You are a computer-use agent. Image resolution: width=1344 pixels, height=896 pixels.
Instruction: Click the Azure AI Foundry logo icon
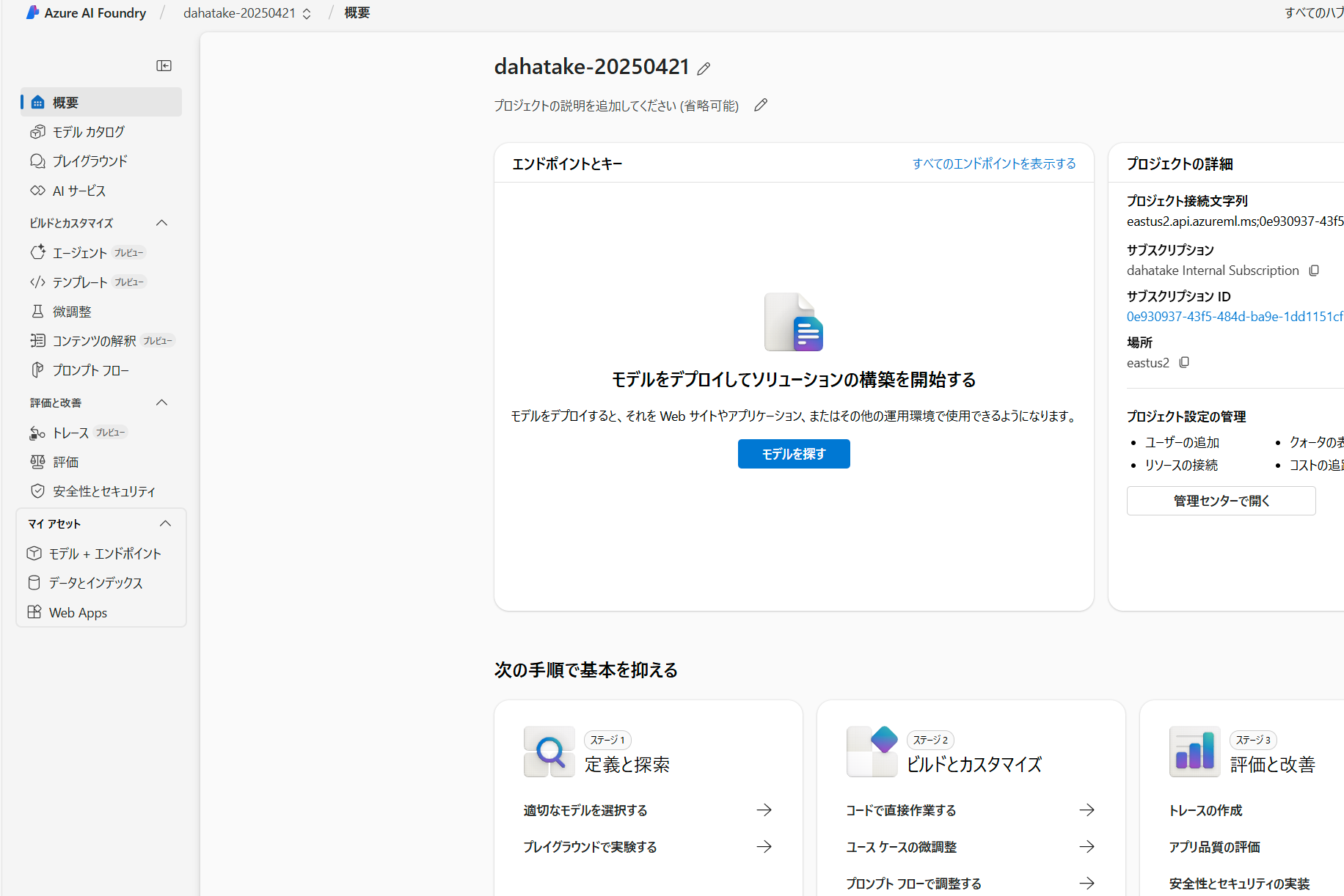(x=32, y=12)
